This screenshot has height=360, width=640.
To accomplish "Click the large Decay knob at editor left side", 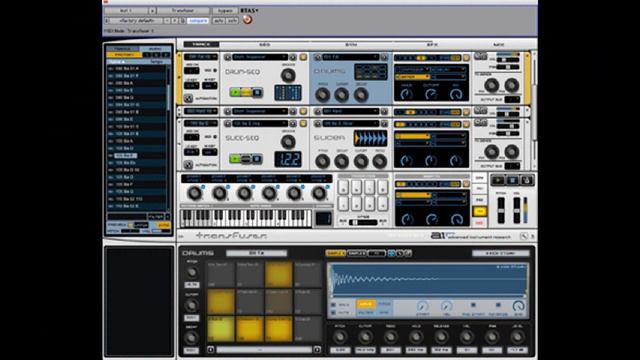I will pos(191,338).
